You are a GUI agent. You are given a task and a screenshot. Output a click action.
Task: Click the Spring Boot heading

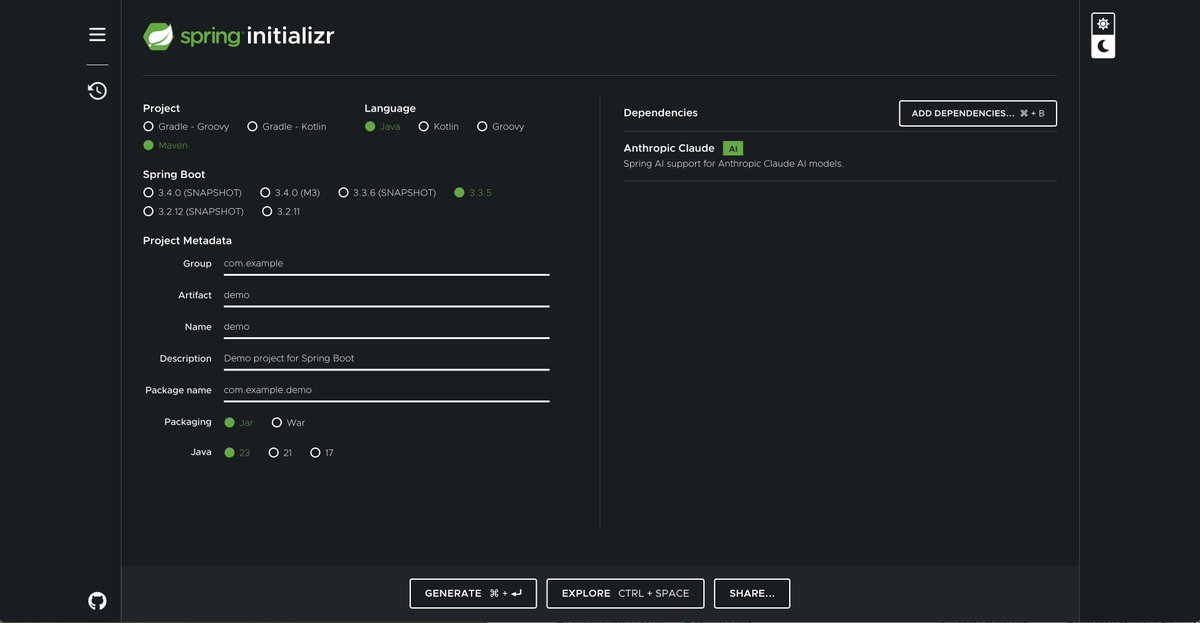pyautogui.click(x=174, y=175)
